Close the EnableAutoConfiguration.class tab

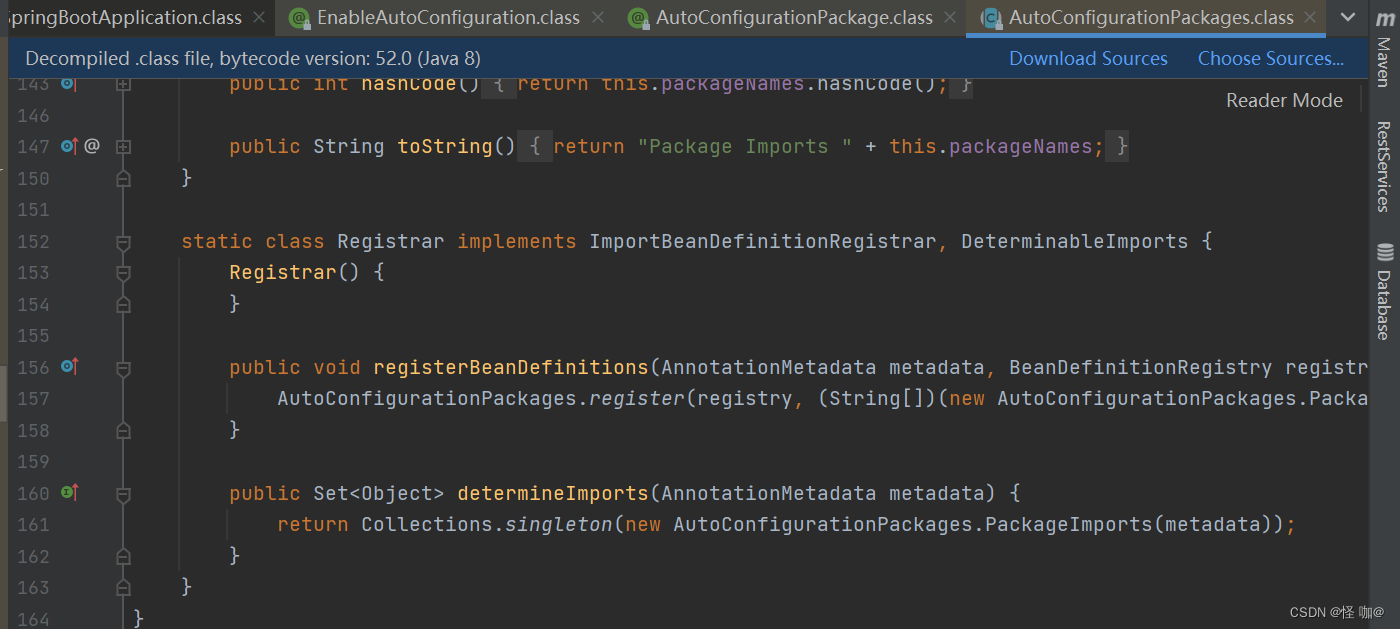point(599,17)
